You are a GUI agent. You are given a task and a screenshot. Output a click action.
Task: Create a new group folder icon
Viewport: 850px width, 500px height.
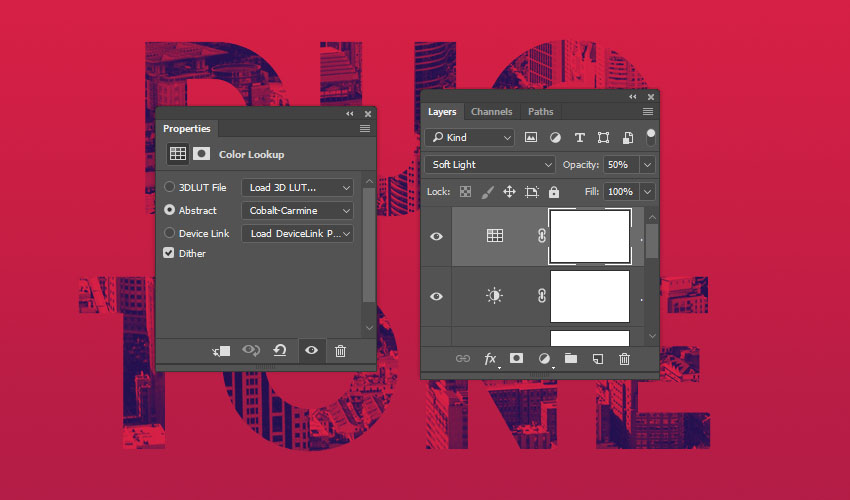pyautogui.click(x=571, y=359)
